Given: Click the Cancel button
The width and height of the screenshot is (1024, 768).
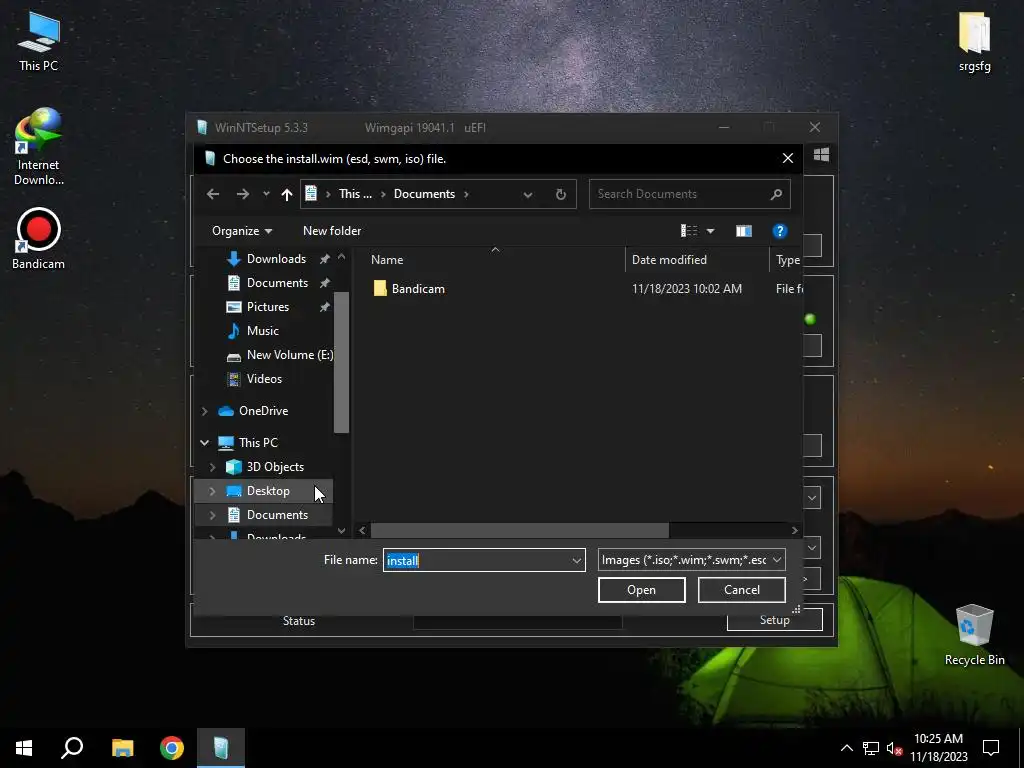Looking at the screenshot, I should [x=741, y=590].
